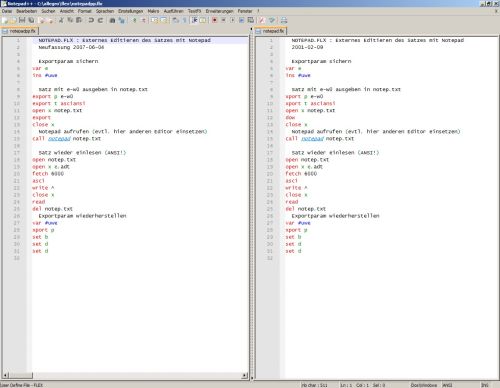Click the Cut scissors icon

[61, 20]
